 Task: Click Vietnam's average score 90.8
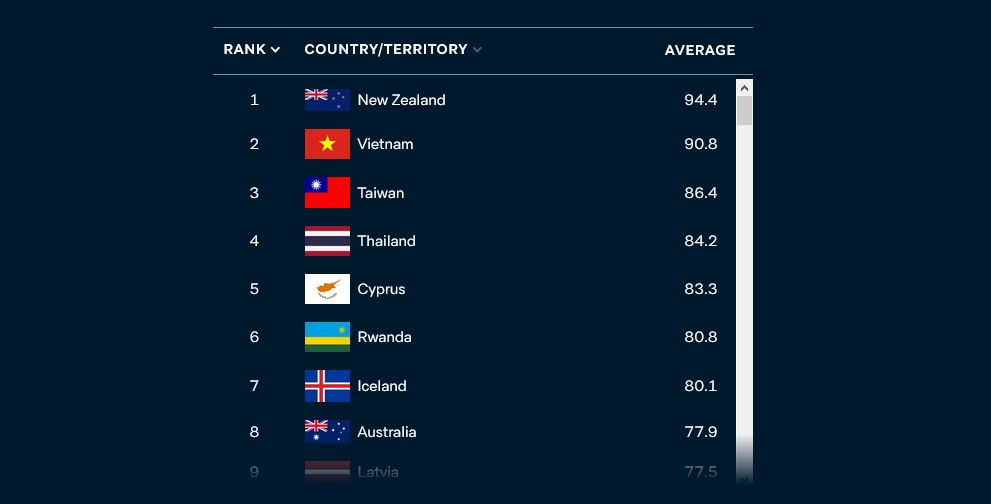point(700,144)
